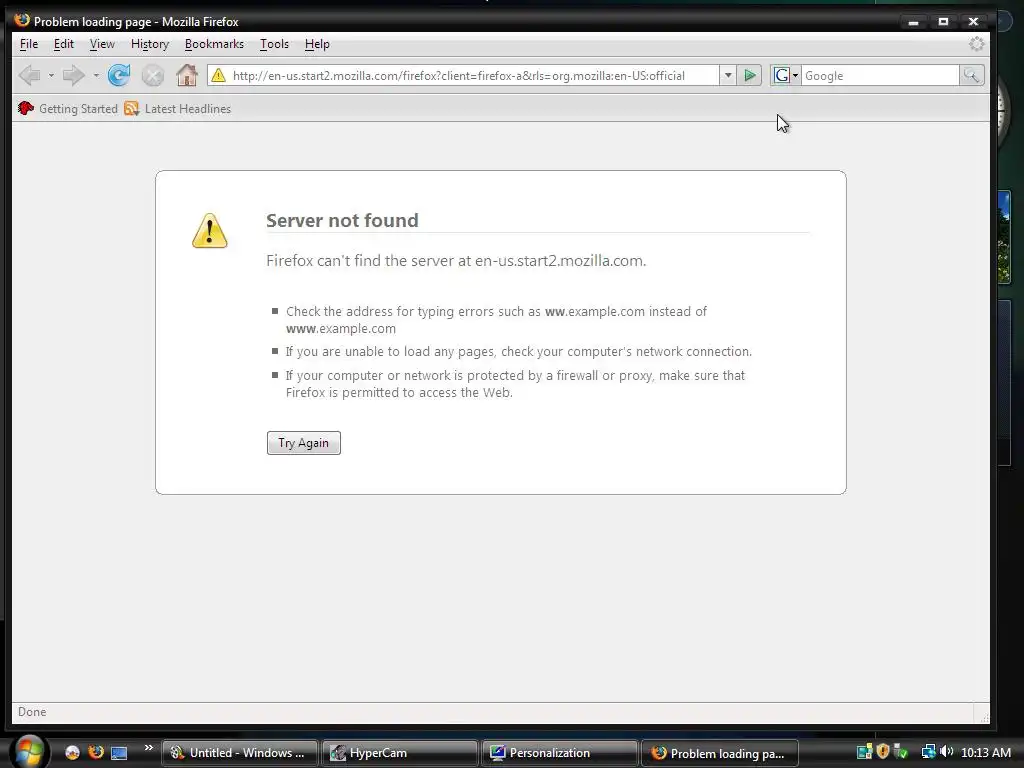Click the magnifier search button
This screenshot has height=768, width=1024.
pyautogui.click(x=971, y=76)
